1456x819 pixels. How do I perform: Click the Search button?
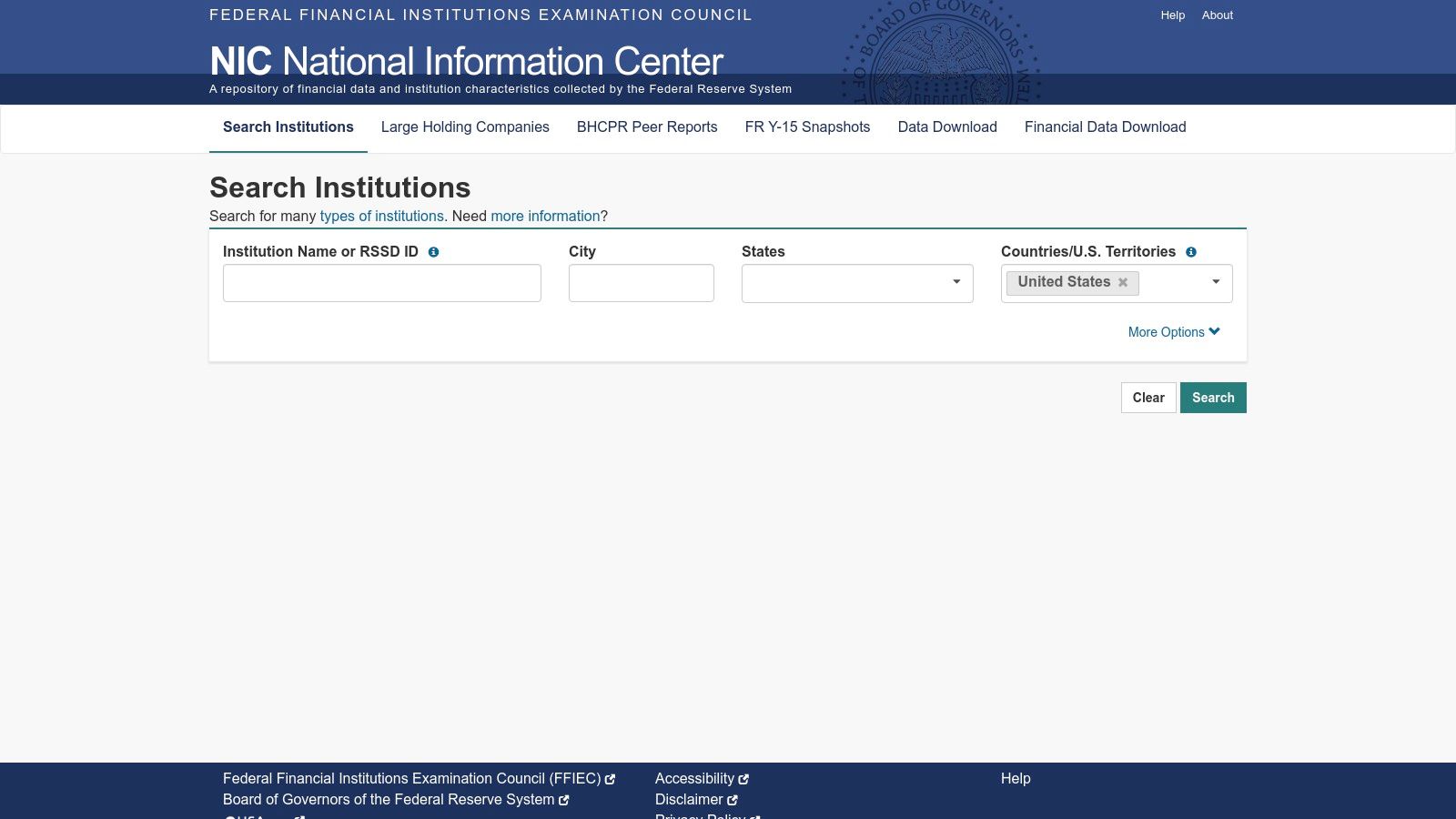[x=1213, y=398]
